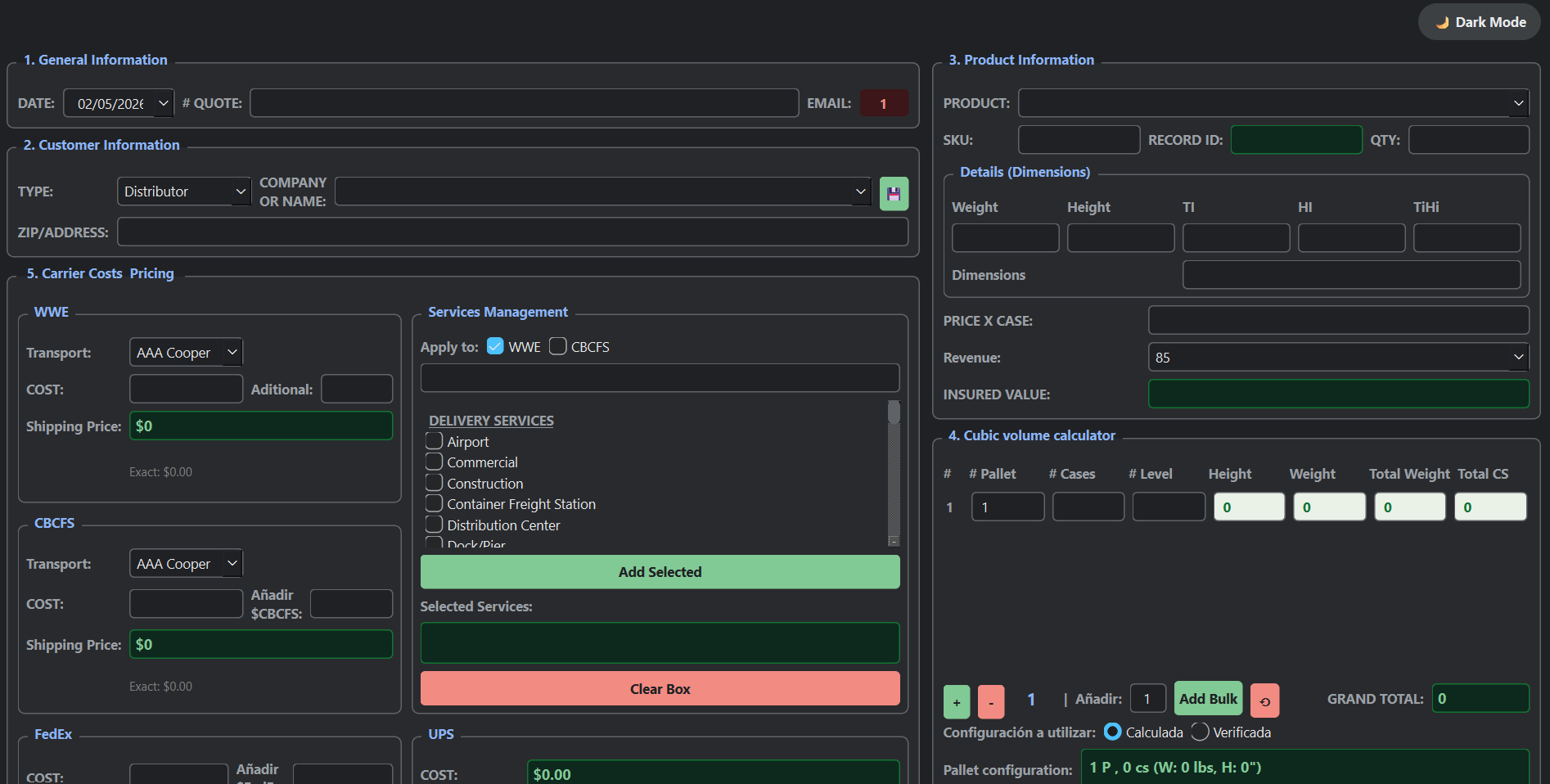
Task: Open the CBCFS Transport AAA Cooper dropdown
Action: (186, 563)
